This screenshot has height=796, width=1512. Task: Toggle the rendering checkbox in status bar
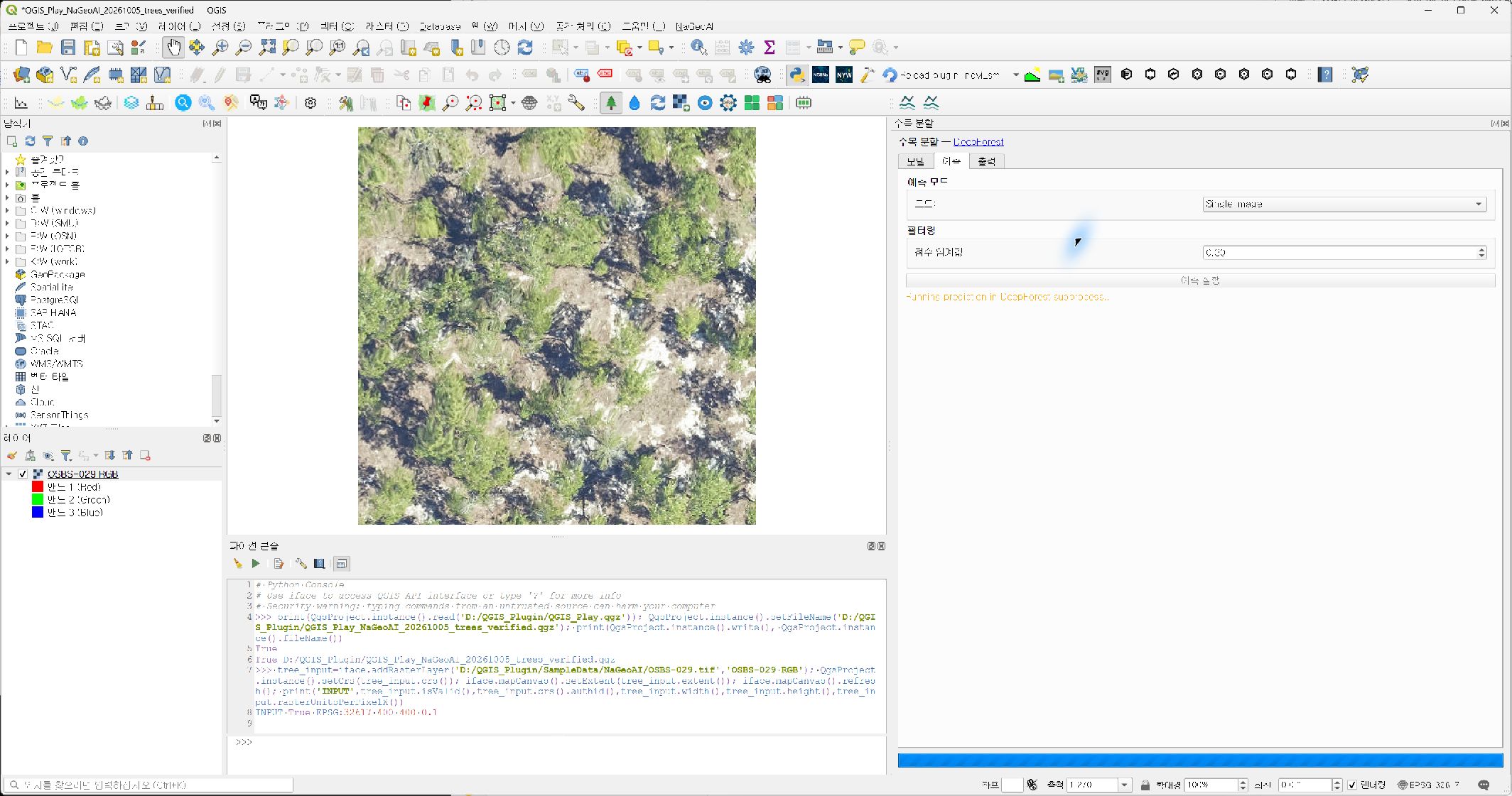coord(1352,785)
